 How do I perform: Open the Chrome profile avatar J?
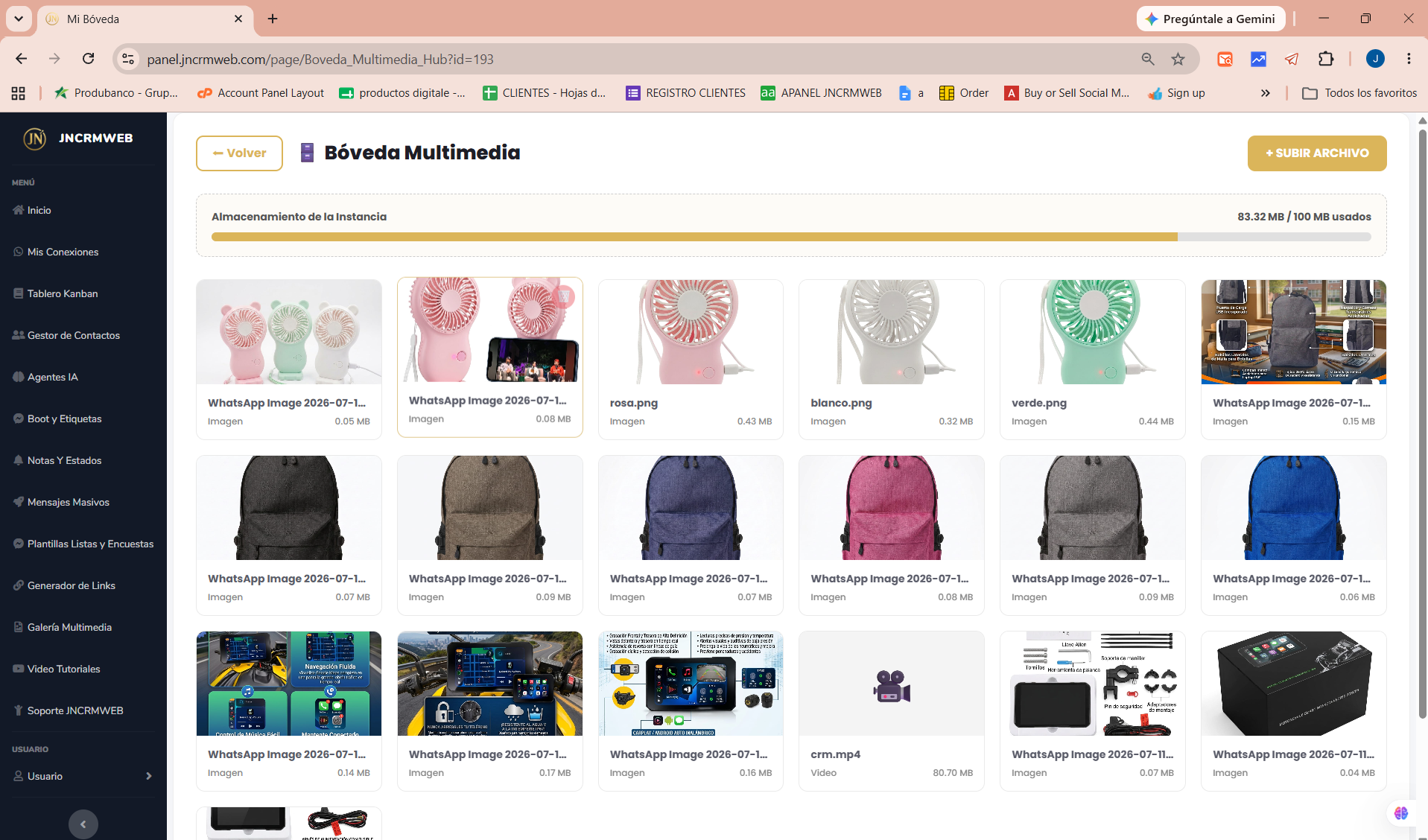[1375, 59]
